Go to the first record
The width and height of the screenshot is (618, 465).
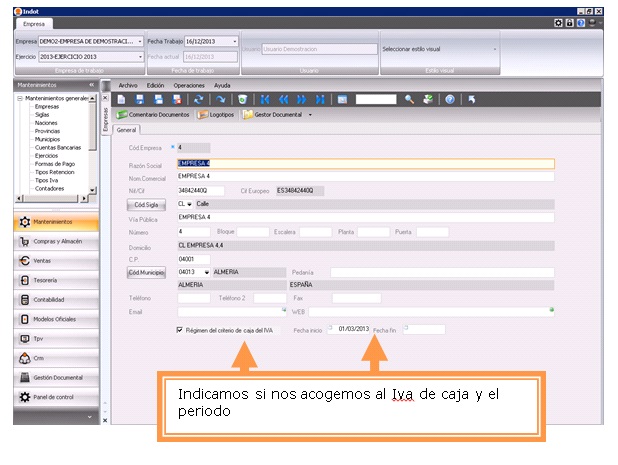tap(265, 100)
